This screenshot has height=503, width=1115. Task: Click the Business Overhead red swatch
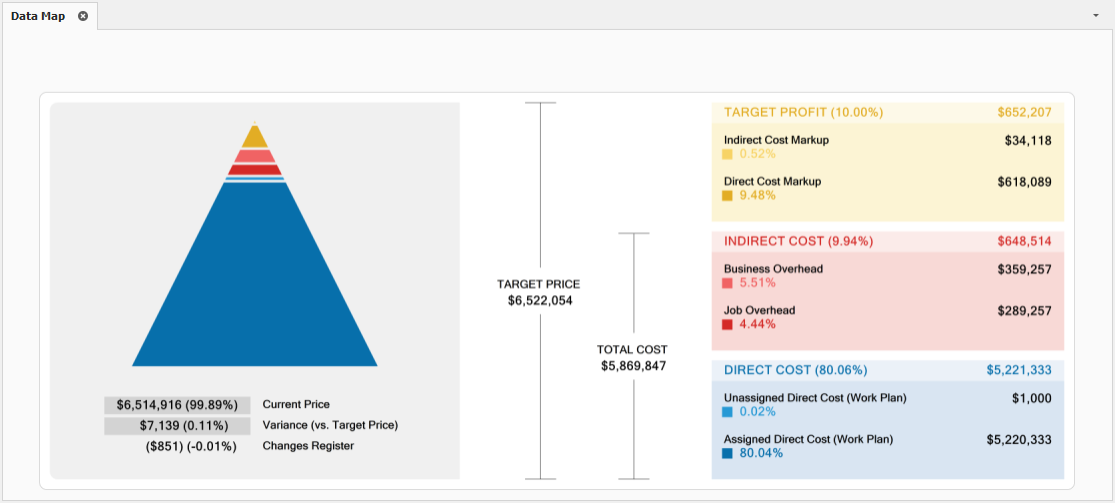tap(727, 284)
